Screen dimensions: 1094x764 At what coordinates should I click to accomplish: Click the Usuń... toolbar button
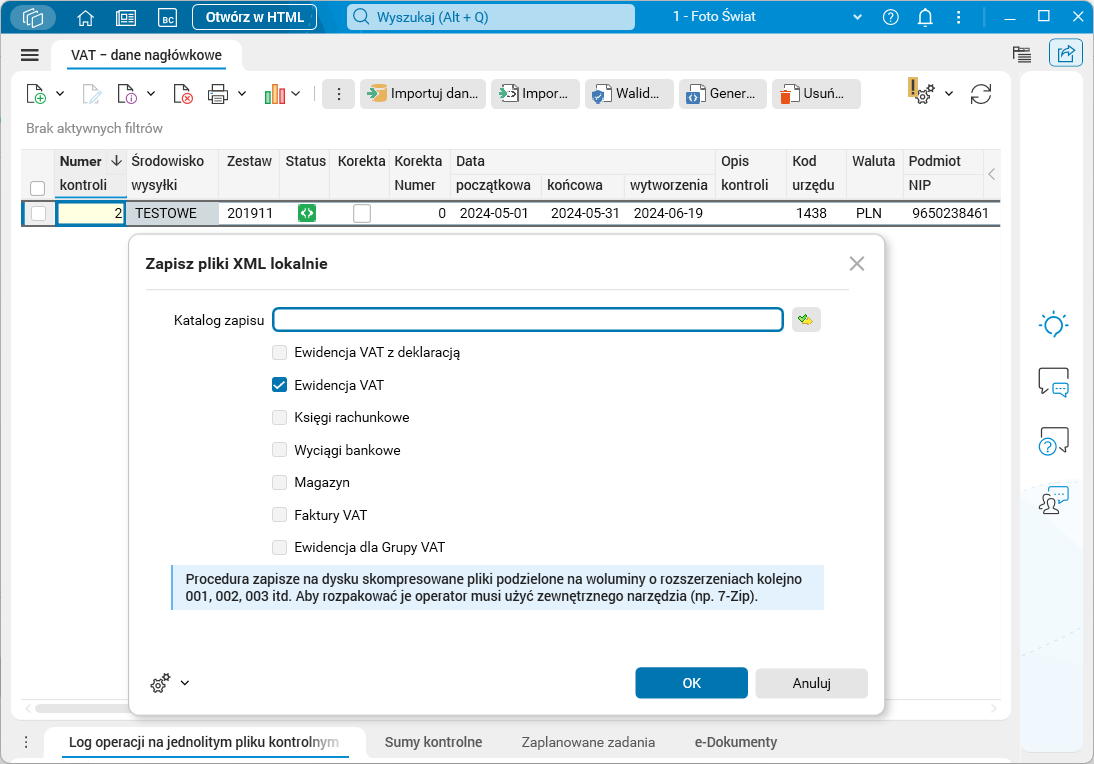pos(816,93)
